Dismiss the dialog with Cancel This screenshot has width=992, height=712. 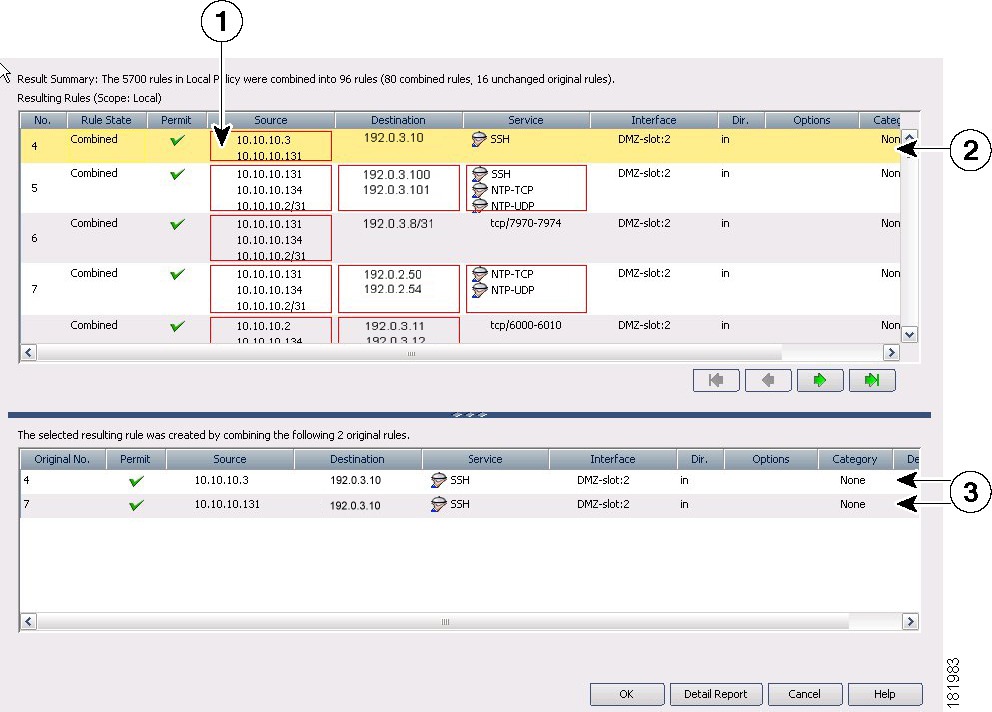pos(805,694)
